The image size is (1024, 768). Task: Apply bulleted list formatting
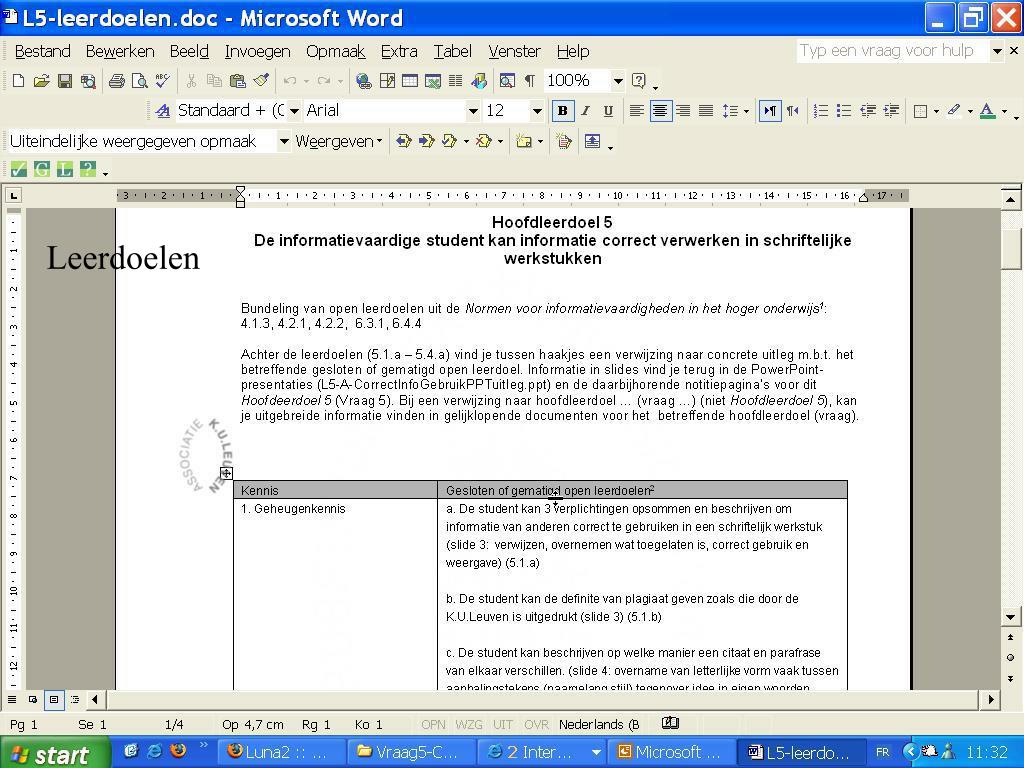tap(844, 111)
